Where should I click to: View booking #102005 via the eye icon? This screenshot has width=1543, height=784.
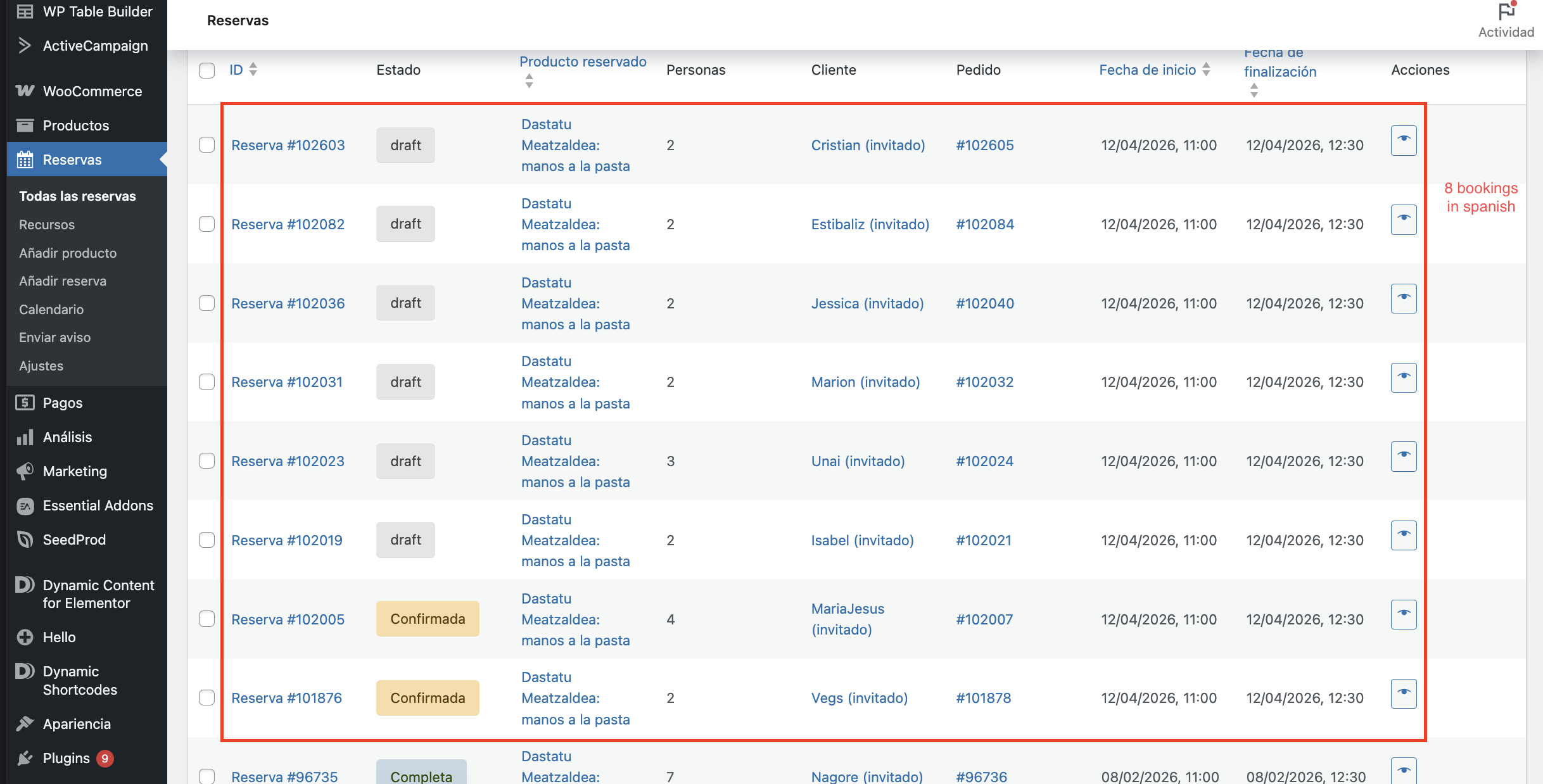(x=1403, y=614)
